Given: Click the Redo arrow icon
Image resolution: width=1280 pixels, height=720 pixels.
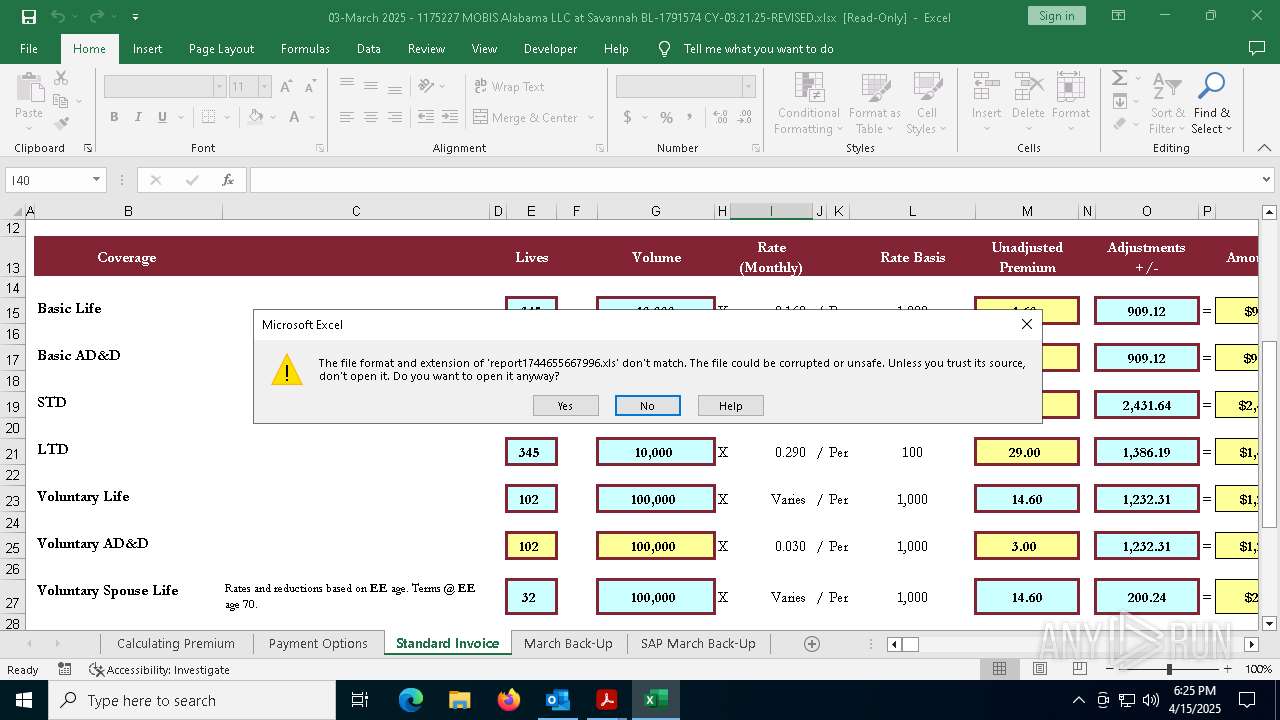Looking at the screenshot, I should [x=98, y=17].
